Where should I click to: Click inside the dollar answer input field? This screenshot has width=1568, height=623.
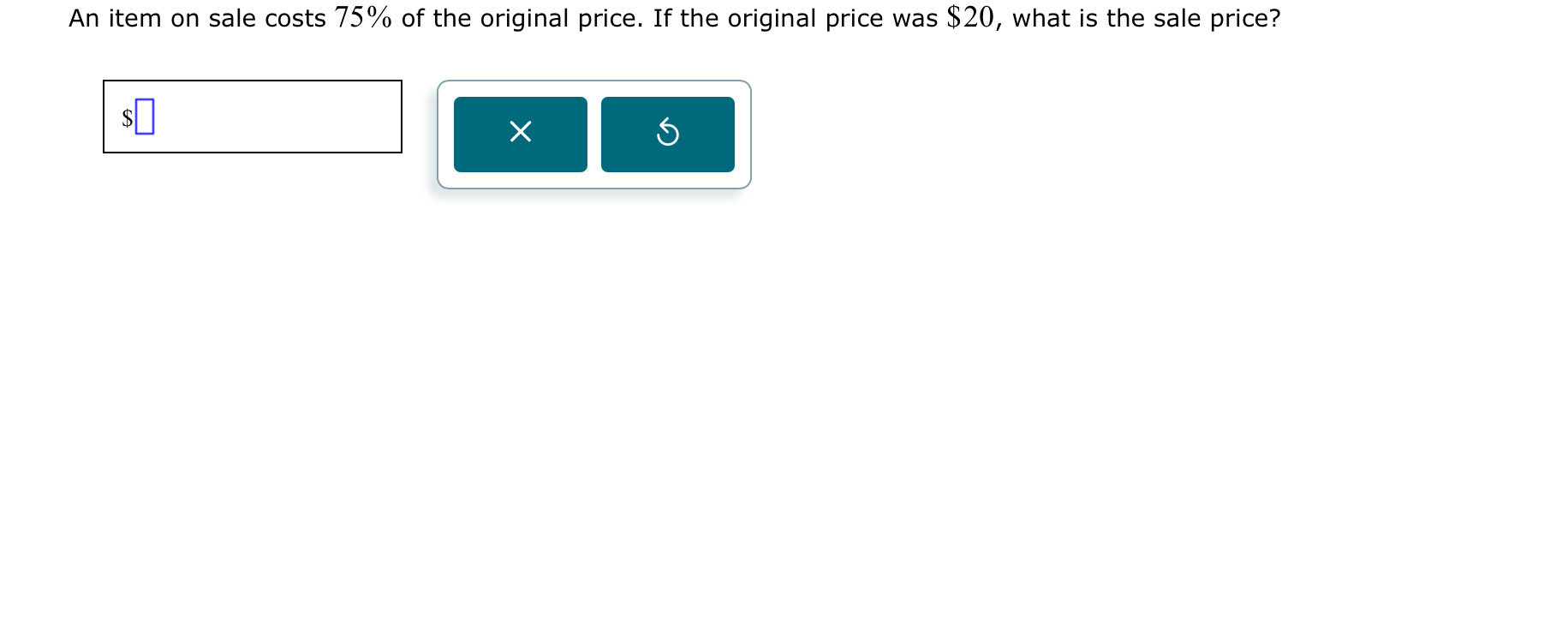pos(253,117)
